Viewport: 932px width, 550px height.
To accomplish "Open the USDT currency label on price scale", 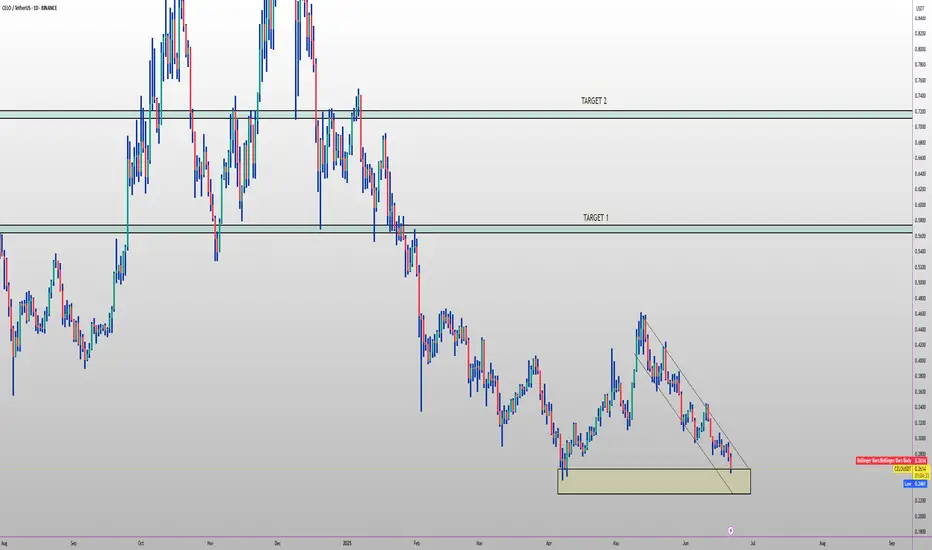I will click(x=920, y=8).
